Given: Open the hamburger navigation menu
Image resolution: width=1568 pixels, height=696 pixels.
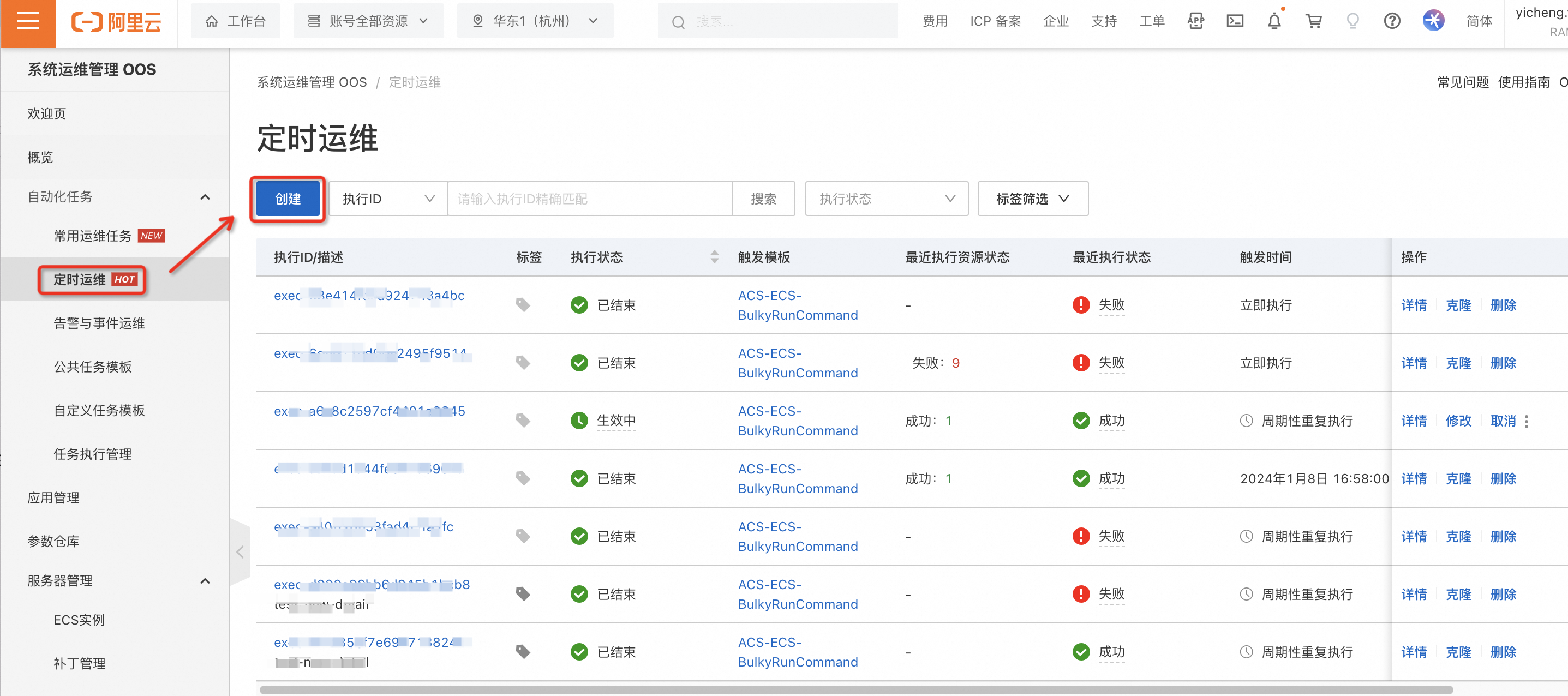Looking at the screenshot, I should click(x=28, y=22).
